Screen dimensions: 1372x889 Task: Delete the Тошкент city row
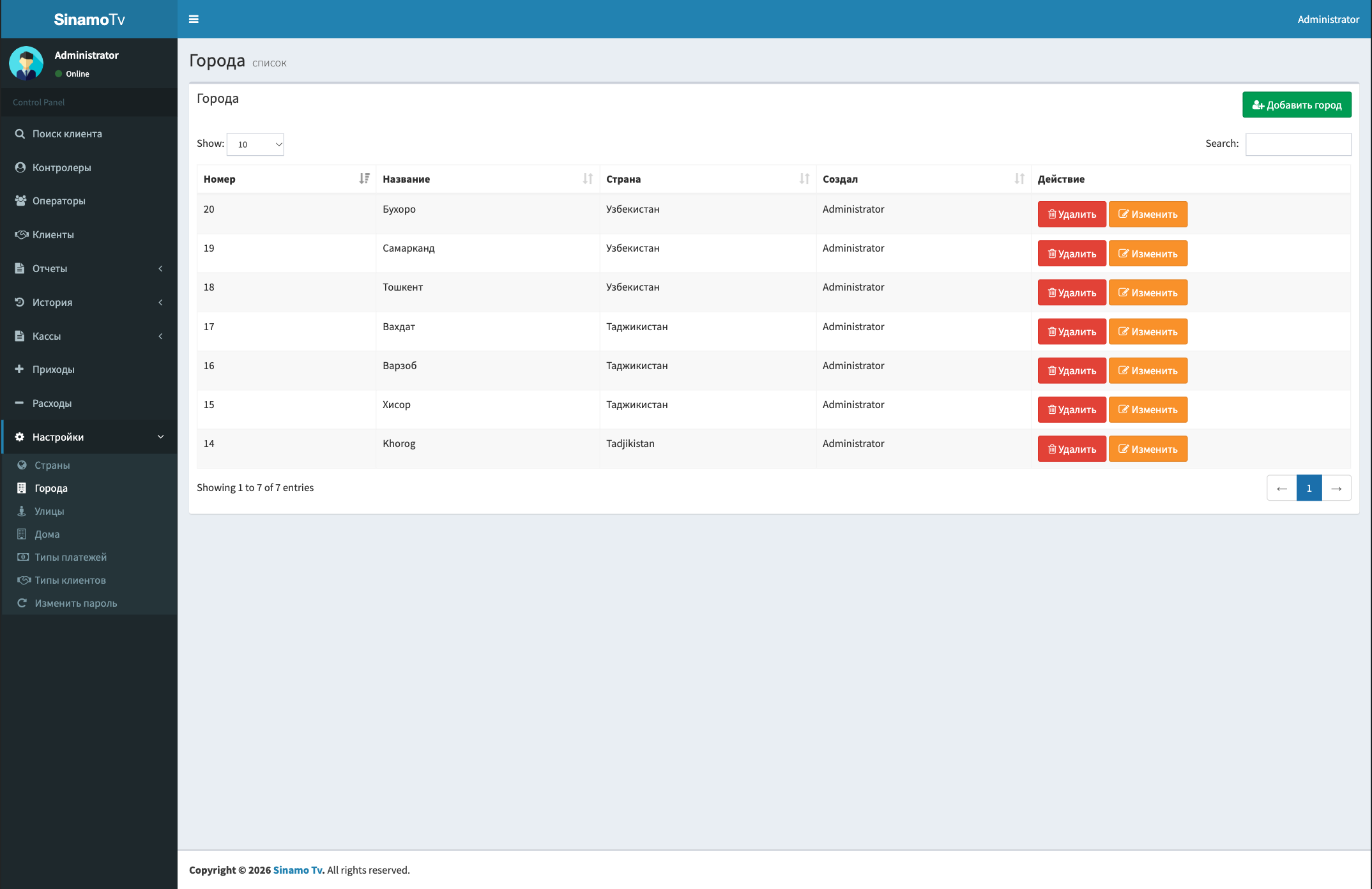coord(1072,293)
